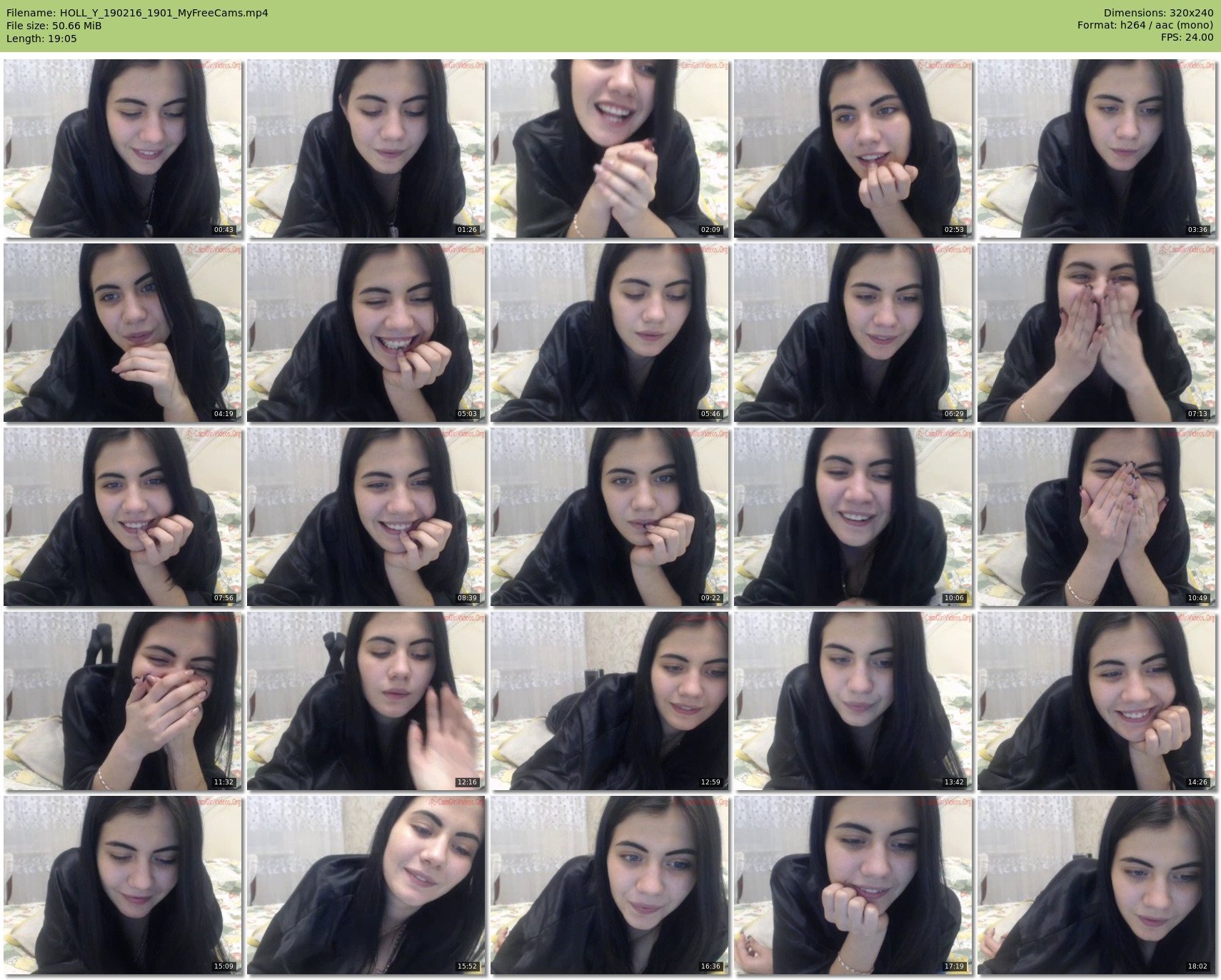Pick the frame timestamped 02:53
This screenshot has width=1221, height=980.
click(853, 148)
